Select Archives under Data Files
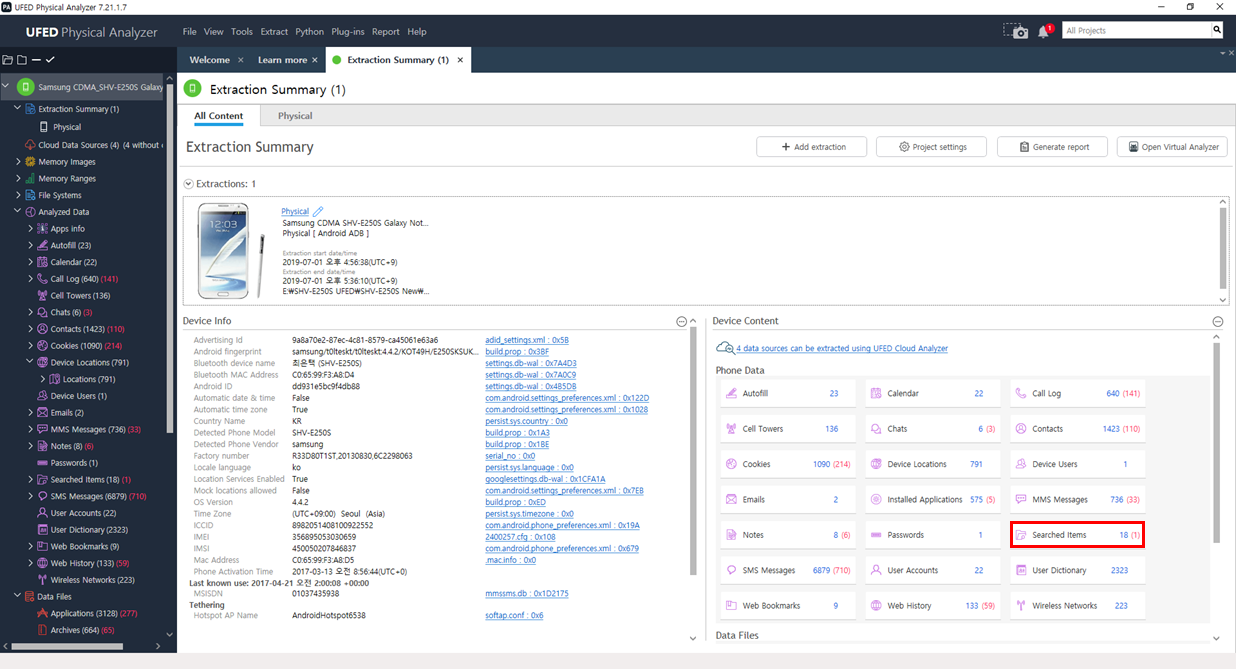Image resolution: width=1236 pixels, height=669 pixels. click(82, 630)
